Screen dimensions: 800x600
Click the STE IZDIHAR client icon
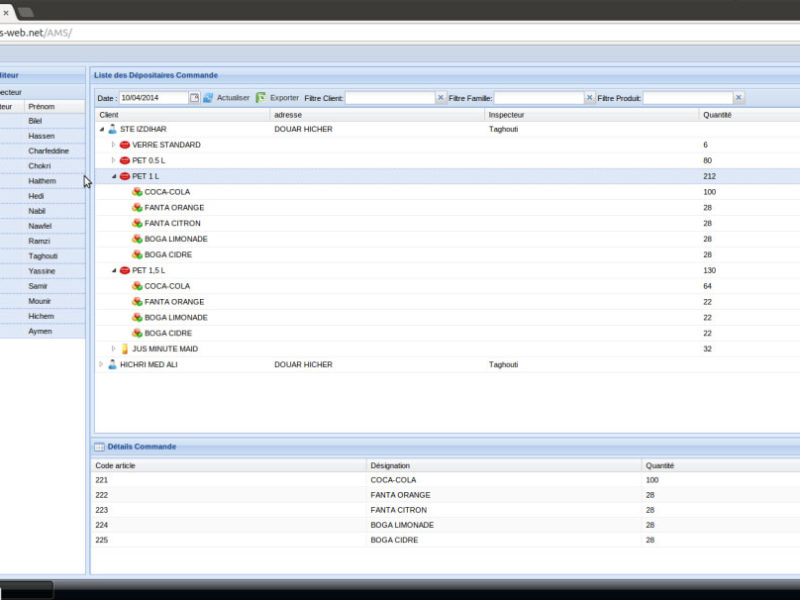click(x=113, y=129)
